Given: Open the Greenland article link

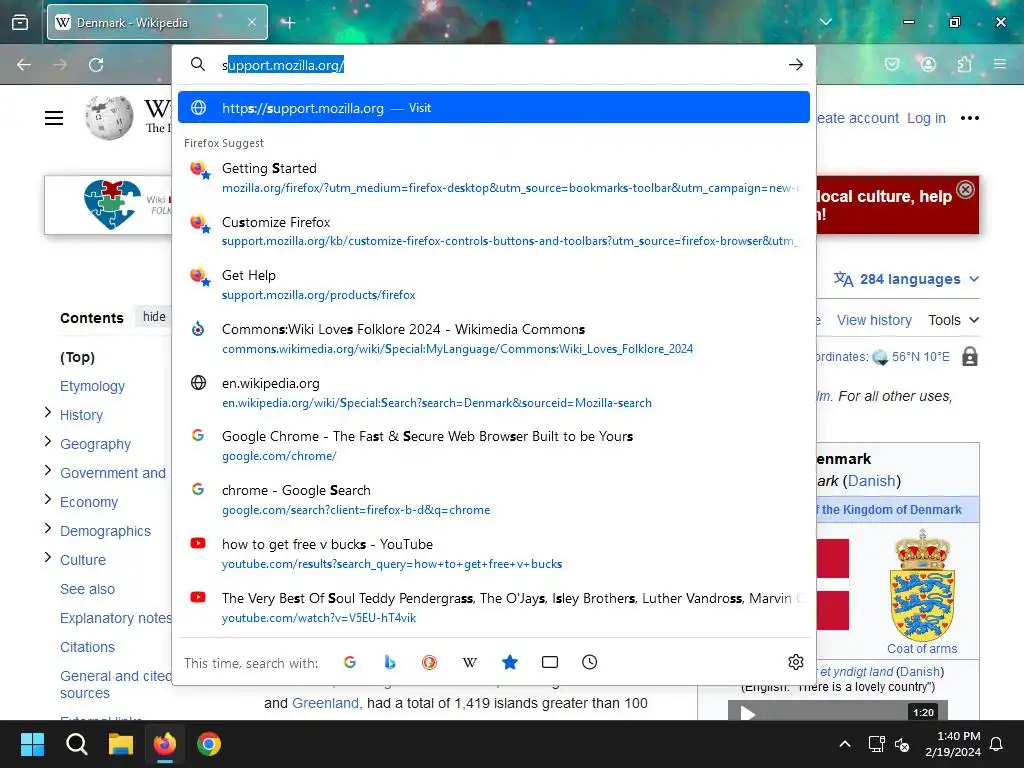Looking at the screenshot, I should 326,703.
